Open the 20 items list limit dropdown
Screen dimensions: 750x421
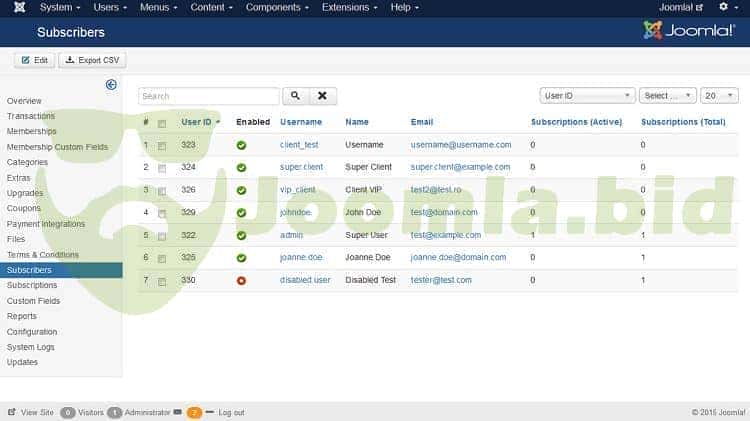click(719, 96)
